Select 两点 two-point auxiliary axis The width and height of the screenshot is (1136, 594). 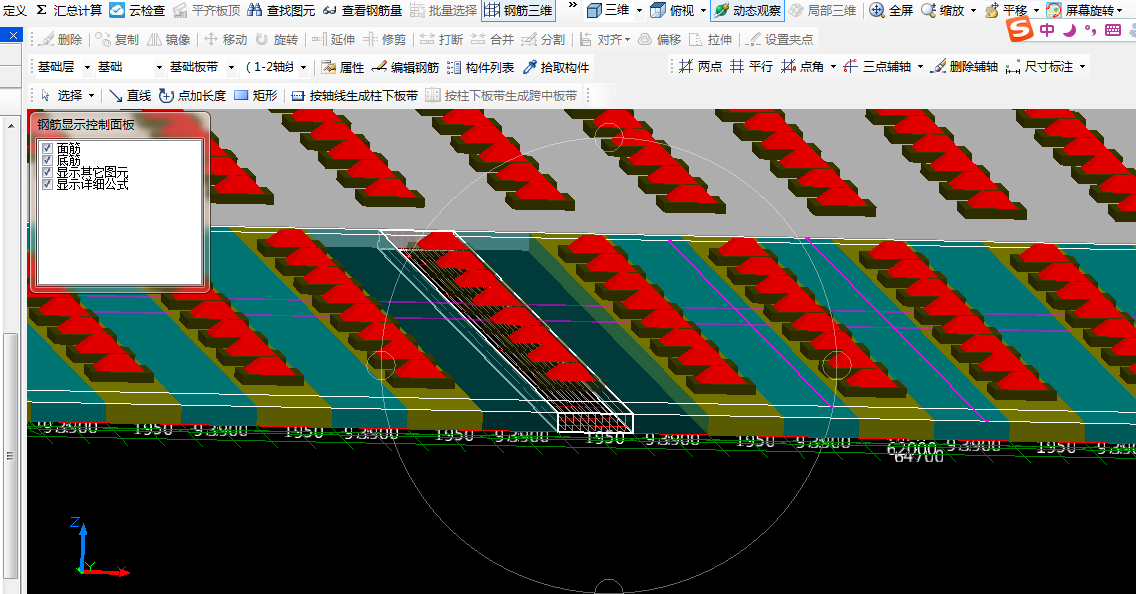pos(701,66)
